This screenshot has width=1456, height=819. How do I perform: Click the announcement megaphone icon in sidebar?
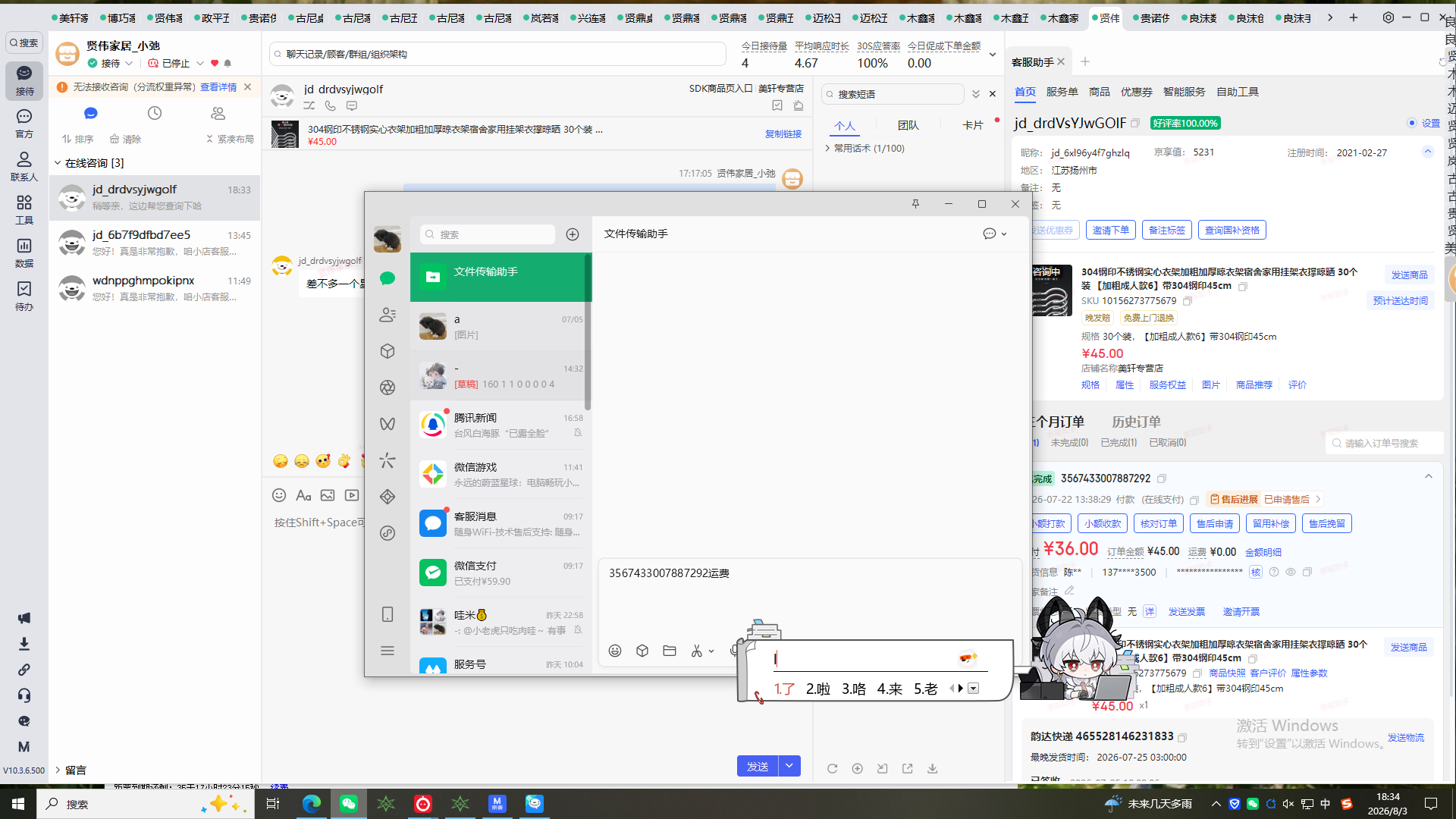pos(24,618)
